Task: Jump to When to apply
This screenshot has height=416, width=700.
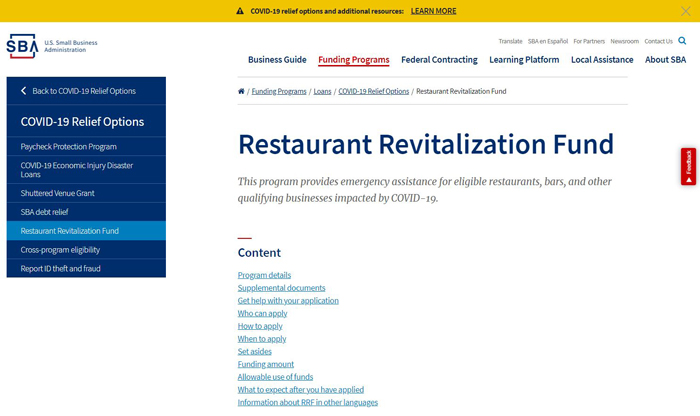Action: tap(262, 339)
